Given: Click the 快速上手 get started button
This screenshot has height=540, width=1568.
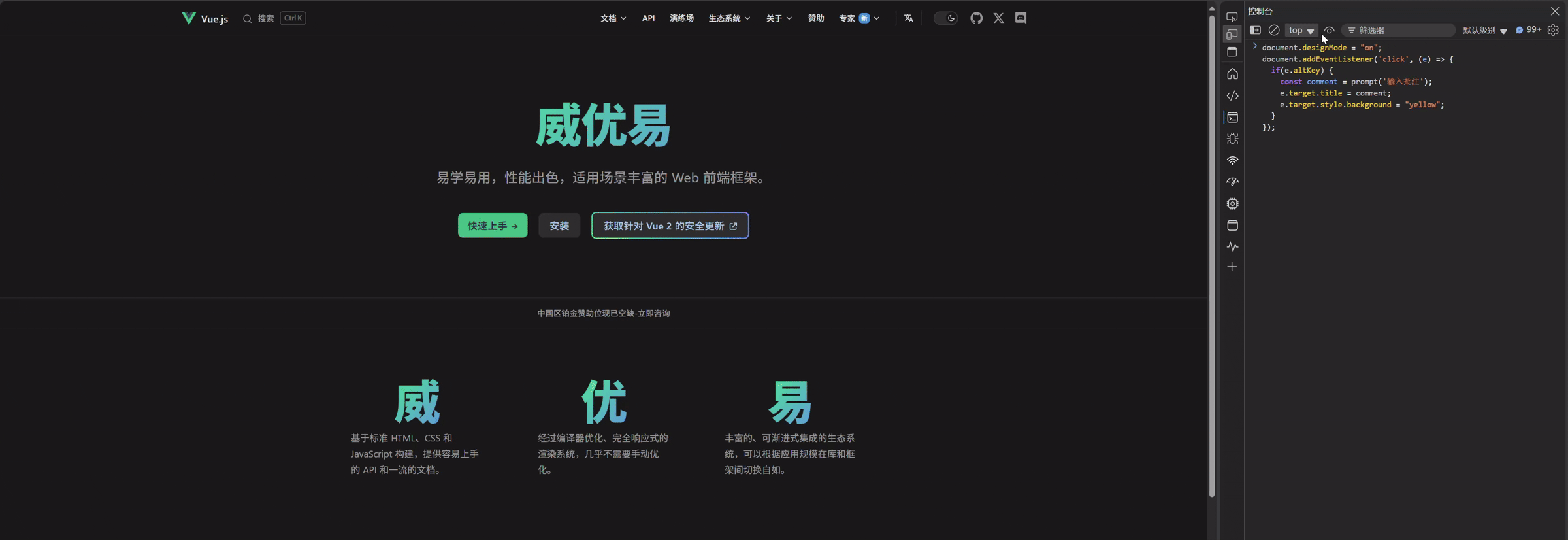Looking at the screenshot, I should click(493, 226).
